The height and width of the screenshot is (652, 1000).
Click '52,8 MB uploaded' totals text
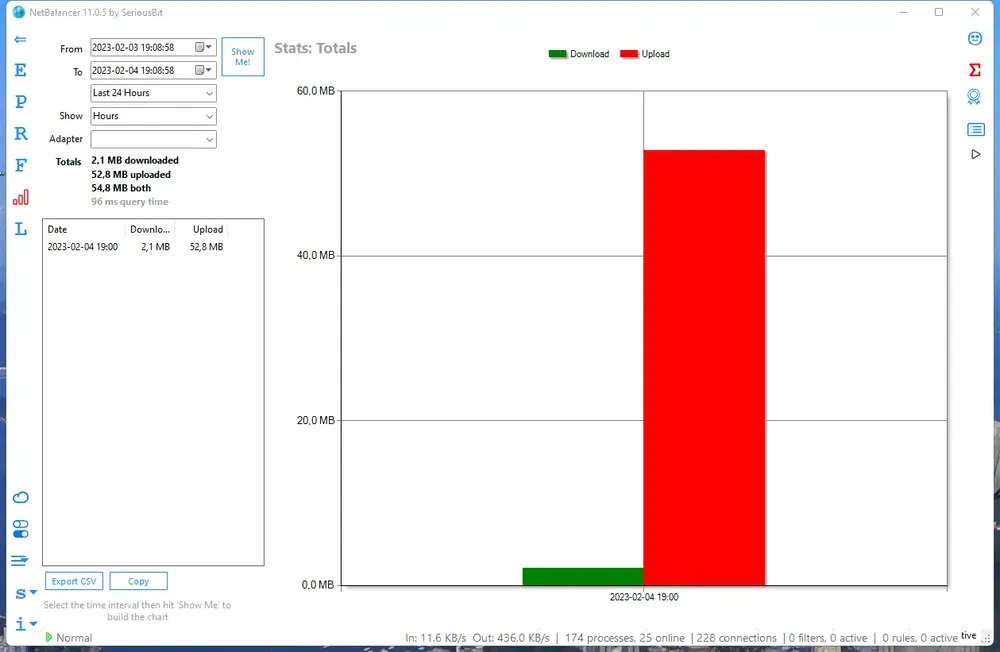[x=131, y=175]
